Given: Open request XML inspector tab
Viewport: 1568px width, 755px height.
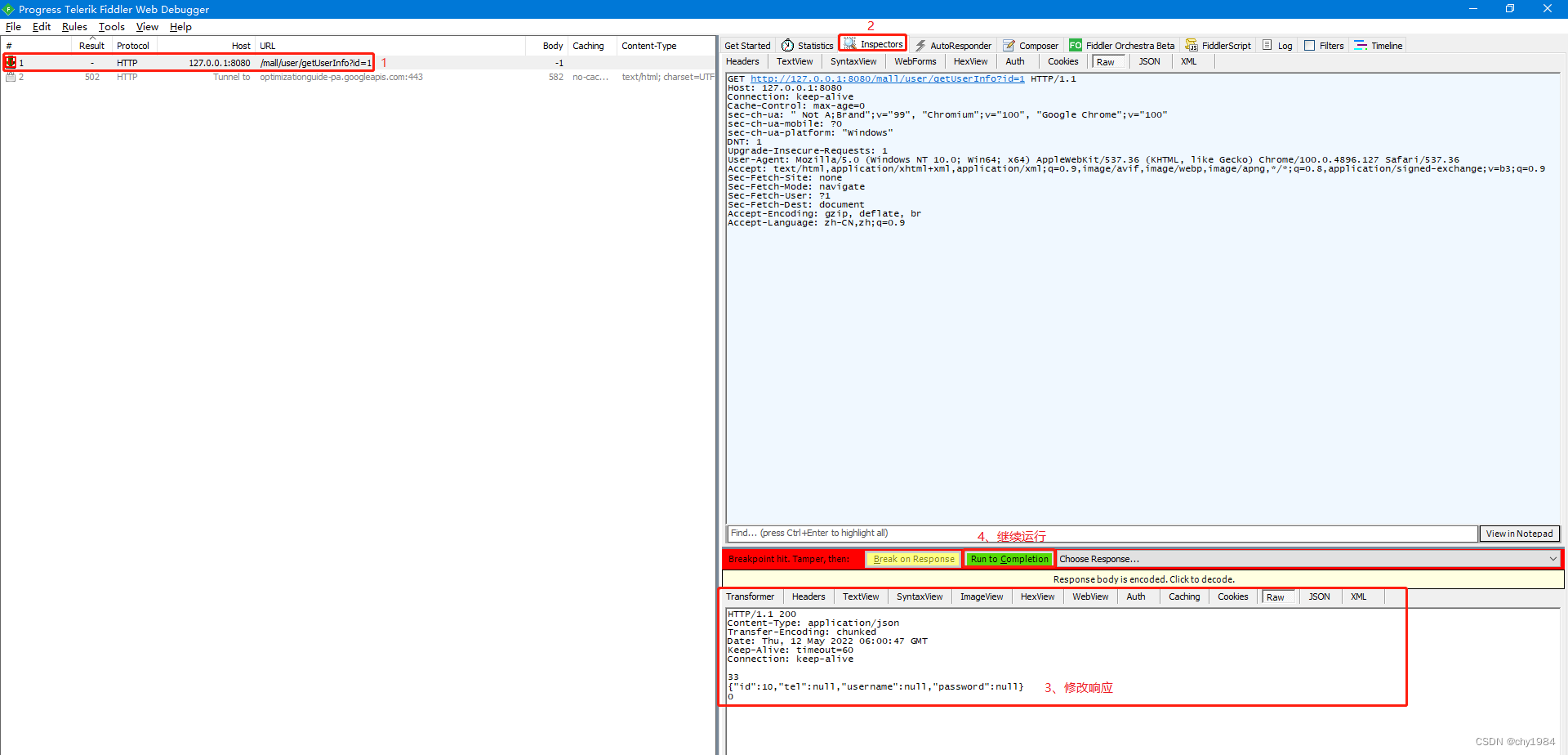Looking at the screenshot, I should [1188, 61].
